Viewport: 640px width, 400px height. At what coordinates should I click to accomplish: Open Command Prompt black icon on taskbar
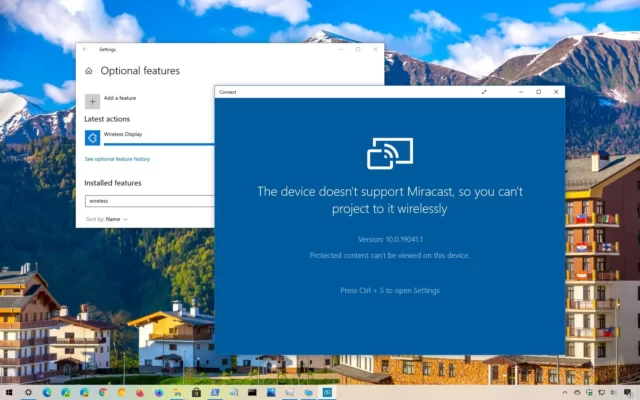pos(252,393)
